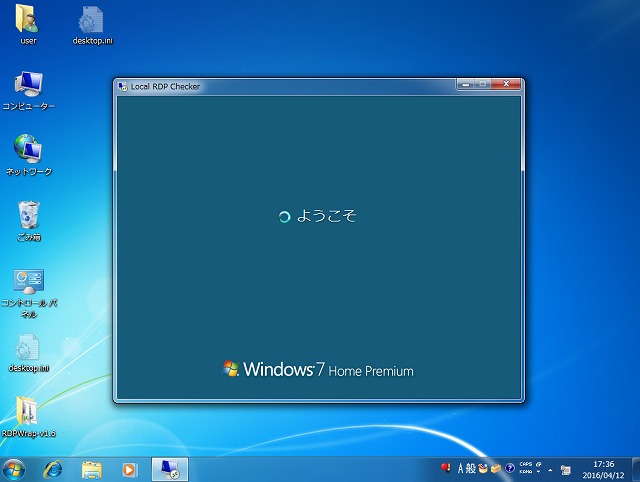The width and height of the screenshot is (640, 482).
Task: Select desktop.ini beside the user folder
Action: click(91, 19)
